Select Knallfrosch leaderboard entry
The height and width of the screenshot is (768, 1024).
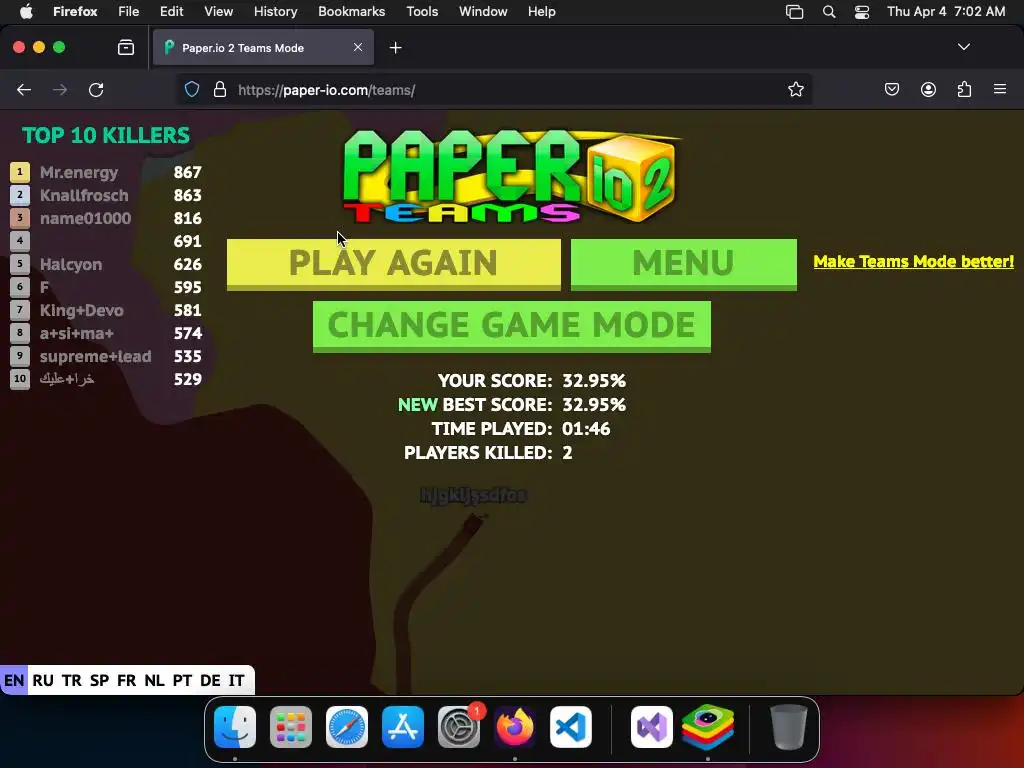pos(106,195)
